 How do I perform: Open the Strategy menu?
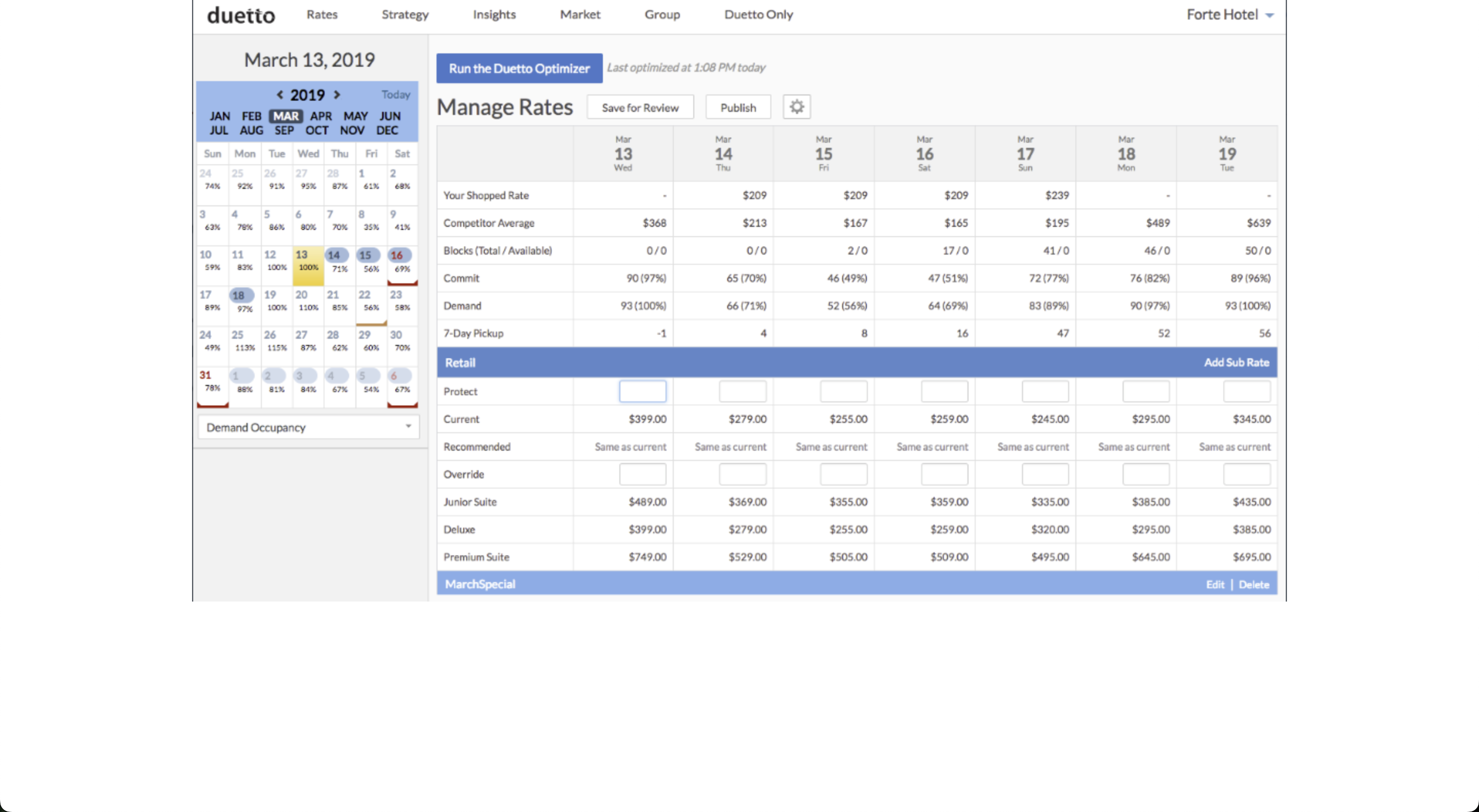coord(405,14)
